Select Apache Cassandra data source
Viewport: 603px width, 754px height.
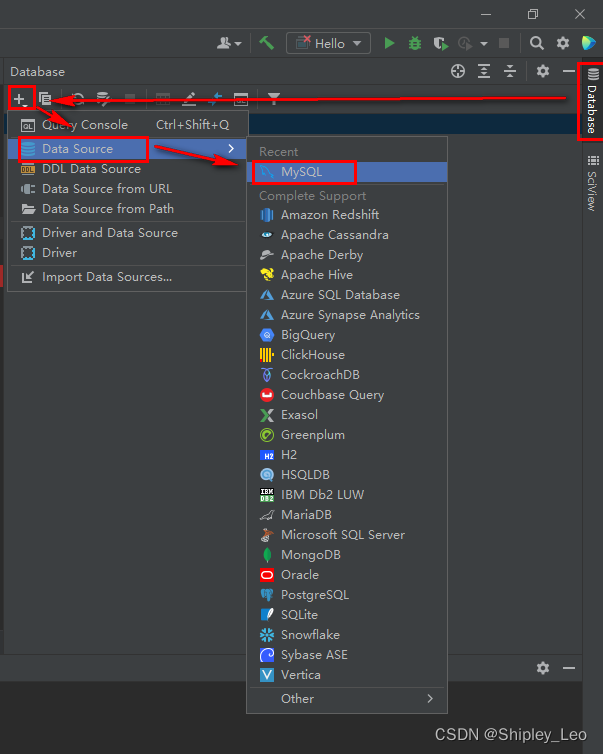click(x=347, y=235)
